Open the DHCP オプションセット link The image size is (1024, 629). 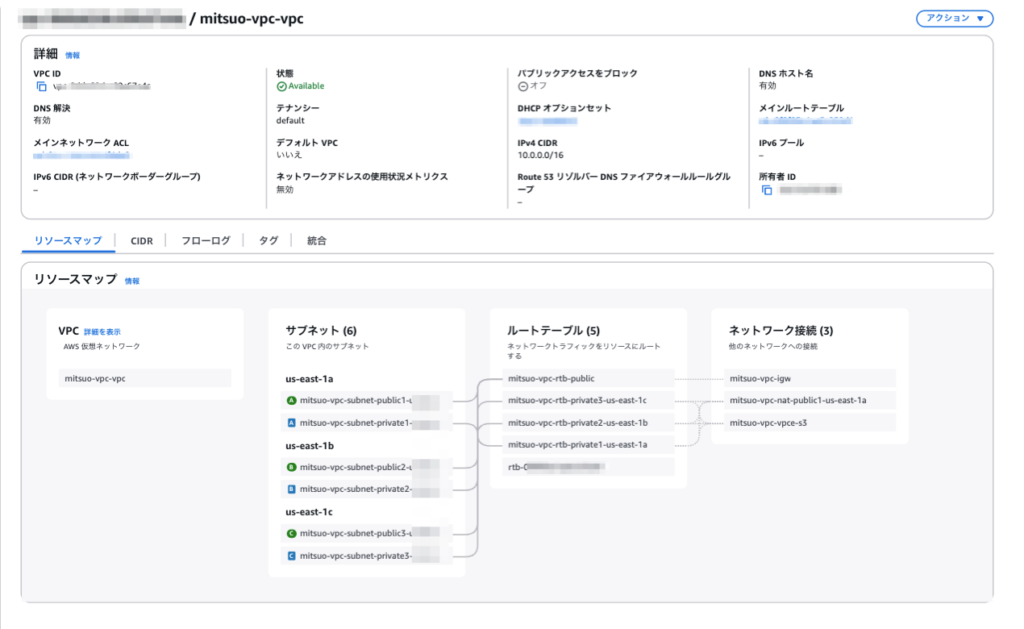click(x=550, y=123)
